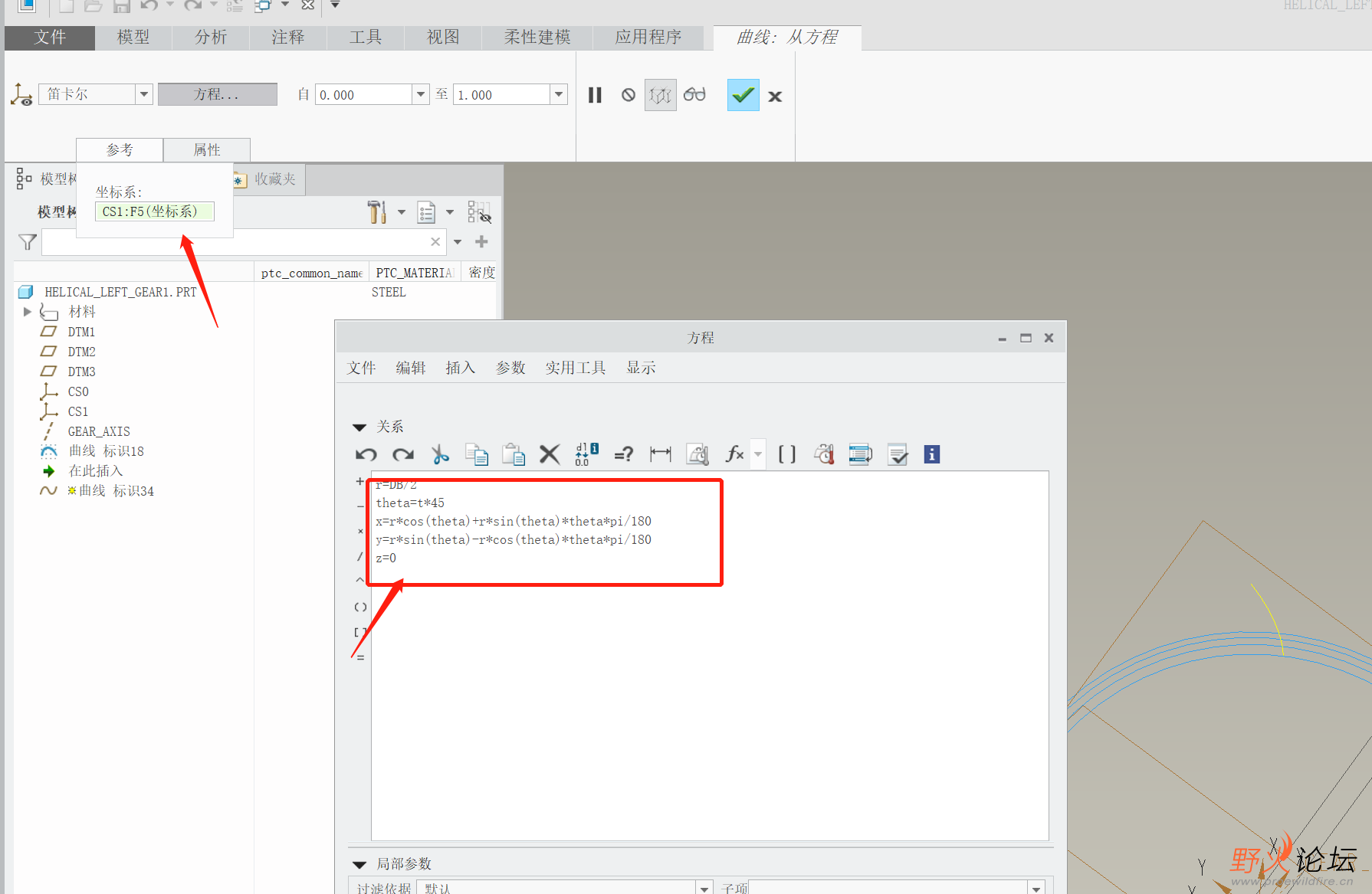Toggle dimension names and values icon
Image resolution: width=1372 pixels, height=894 pixels.
coord(586,454)
